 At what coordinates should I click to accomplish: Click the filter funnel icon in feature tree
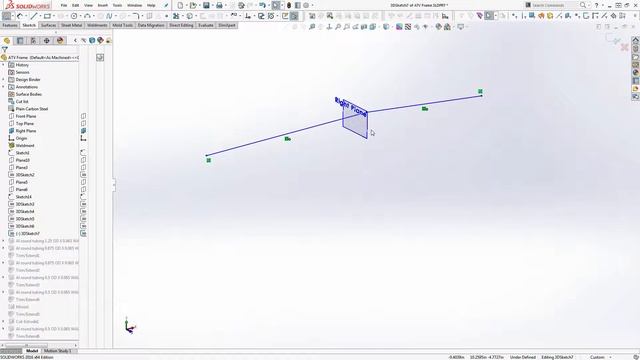click(x=4, y=49)
